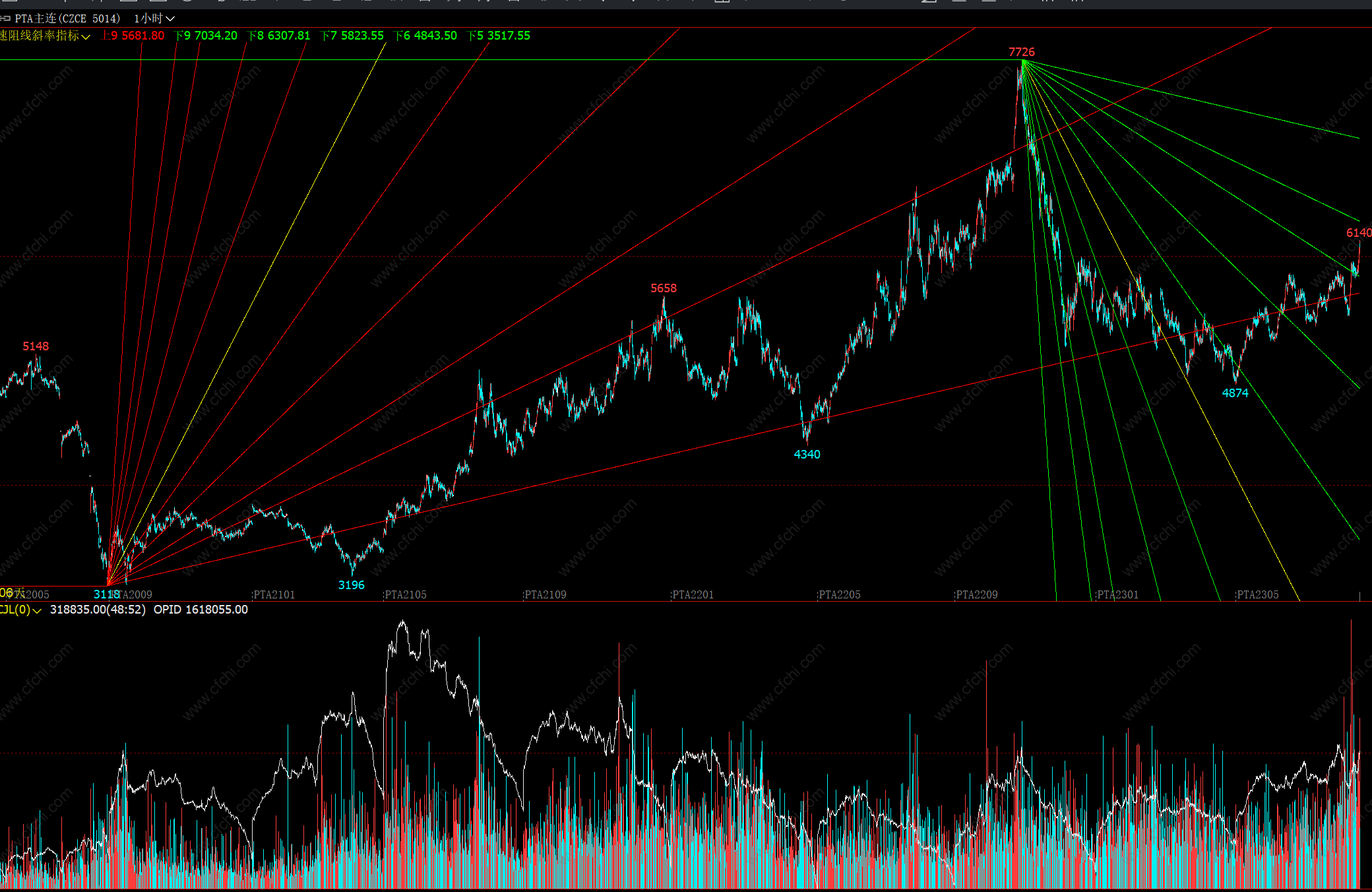Click the chain link icon beside PTA主连

(x=5, y=18)
